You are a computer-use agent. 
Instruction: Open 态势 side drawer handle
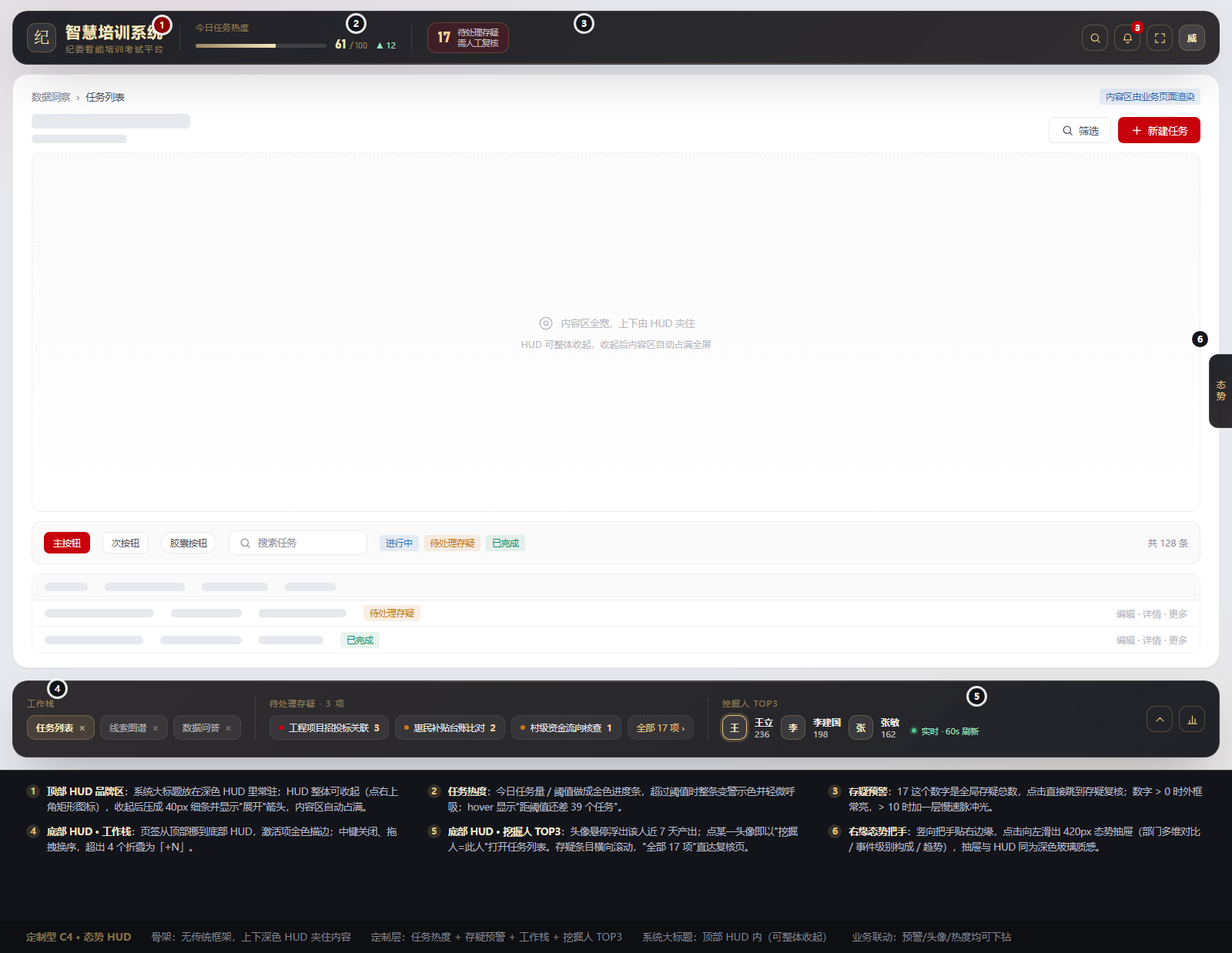(x=1220, y=390)
